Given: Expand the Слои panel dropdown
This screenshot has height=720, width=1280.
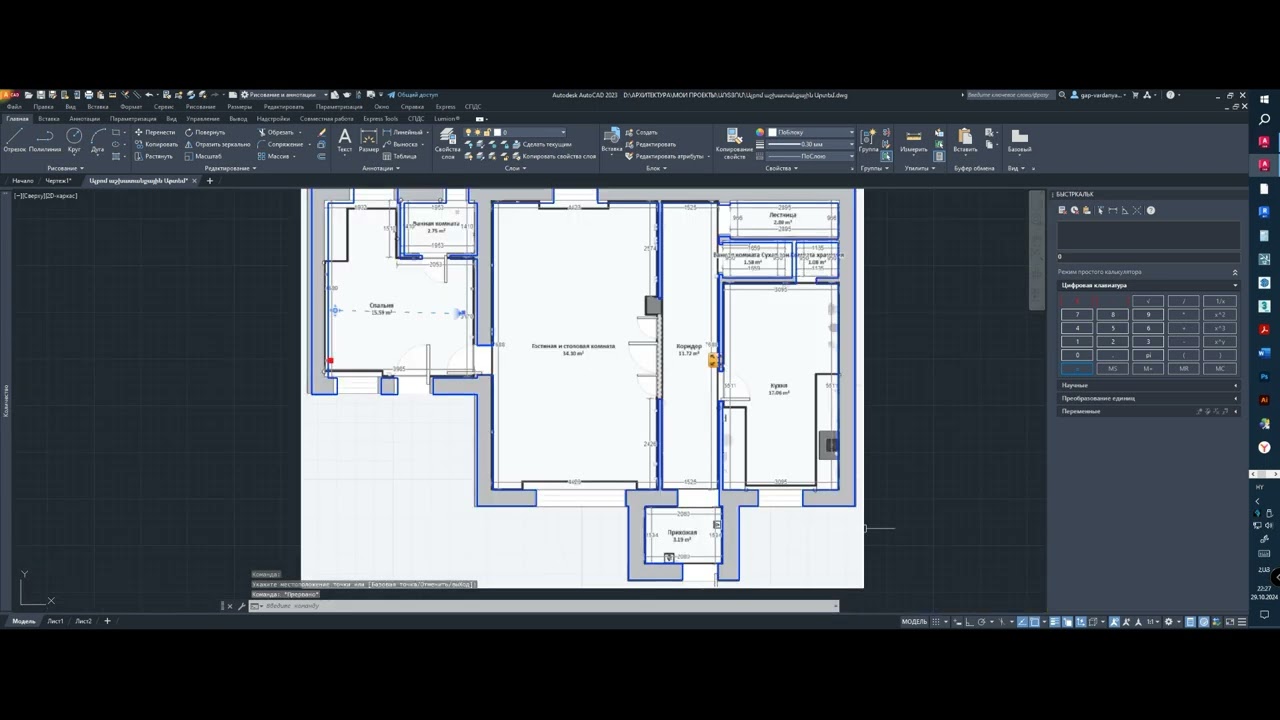Looking at the screenshot, I should coord(515,168).
